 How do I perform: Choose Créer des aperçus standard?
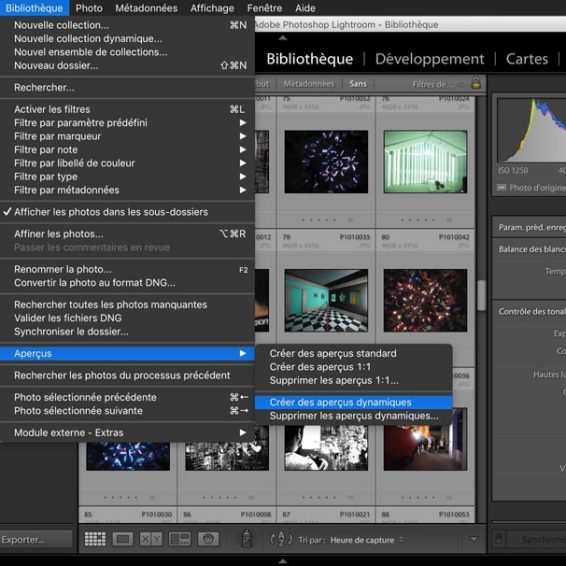(354, 353)
